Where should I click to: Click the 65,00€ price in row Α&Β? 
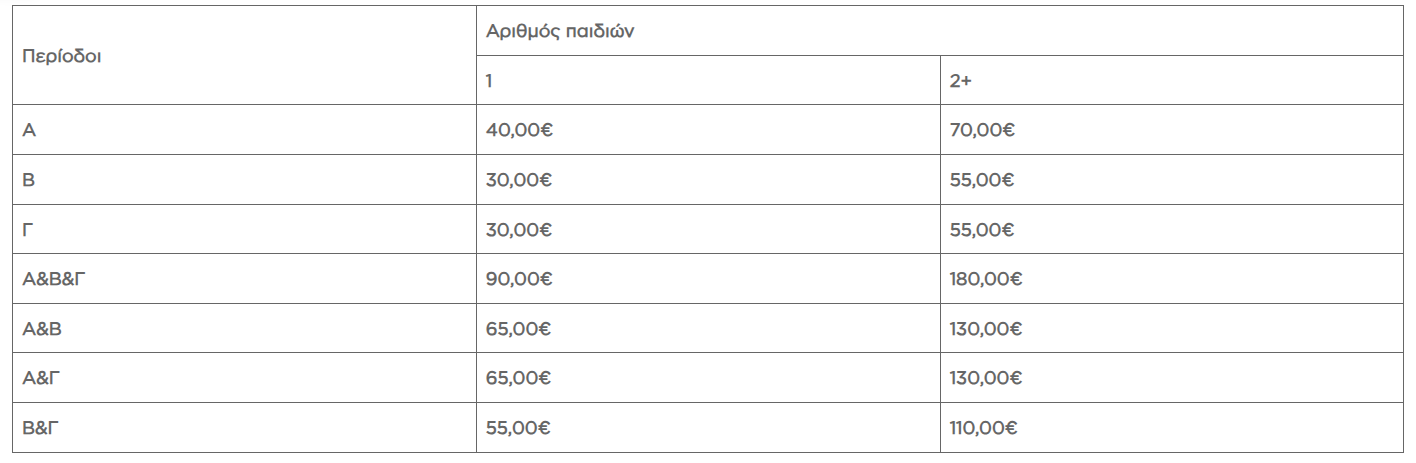click(519, 329)
